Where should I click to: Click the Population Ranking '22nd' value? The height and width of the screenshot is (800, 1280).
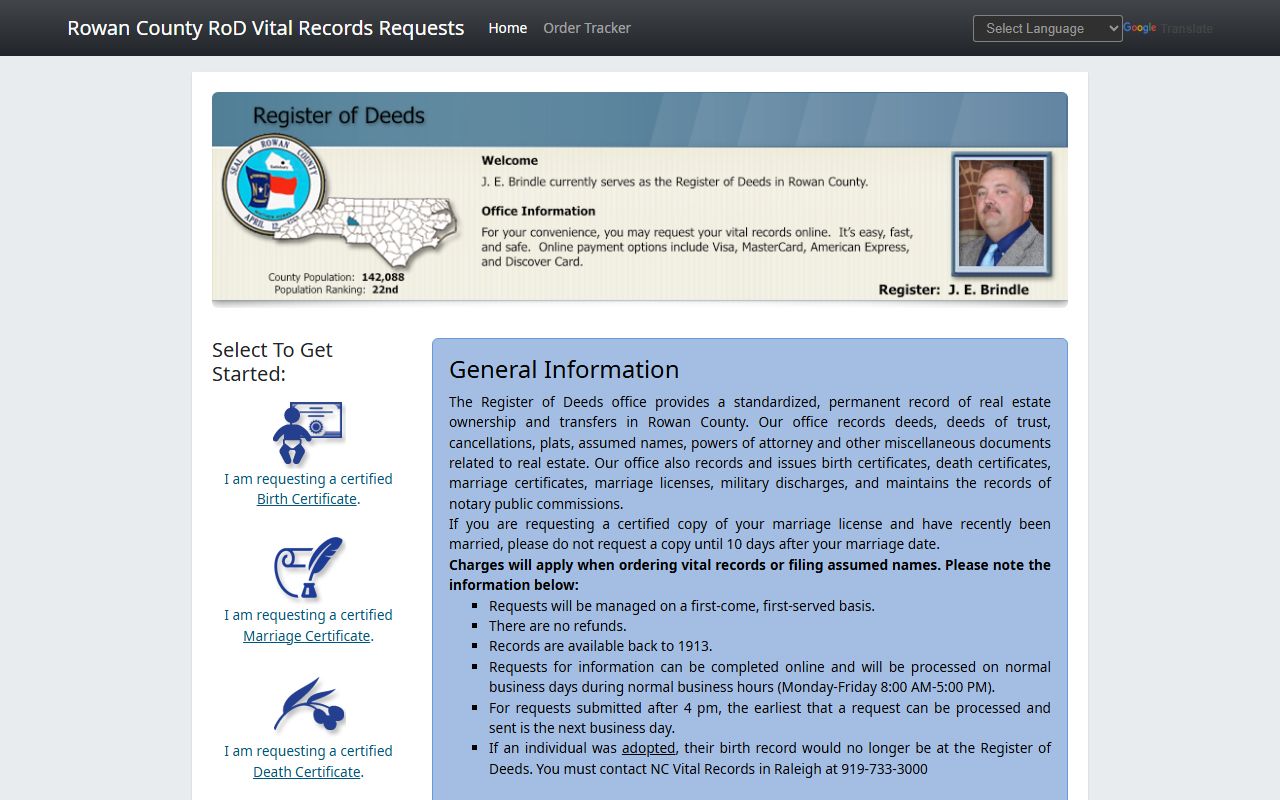384,290
